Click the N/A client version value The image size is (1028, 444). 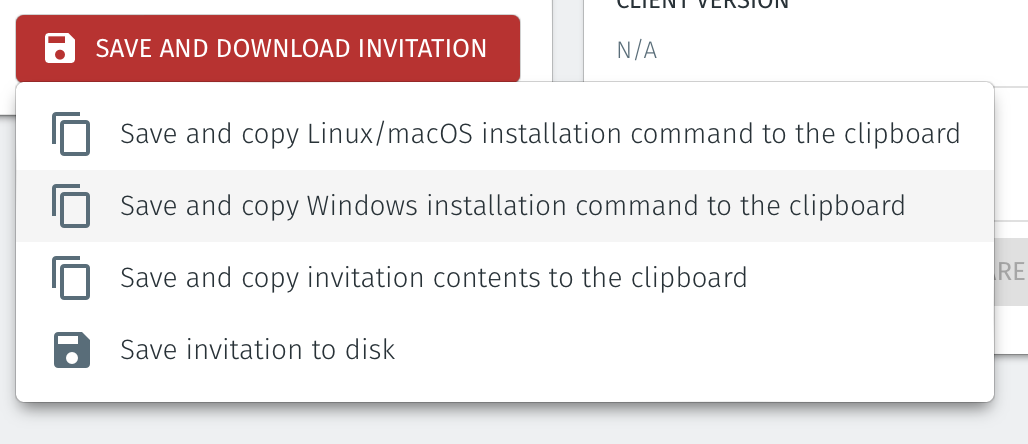tap(636, 50)
